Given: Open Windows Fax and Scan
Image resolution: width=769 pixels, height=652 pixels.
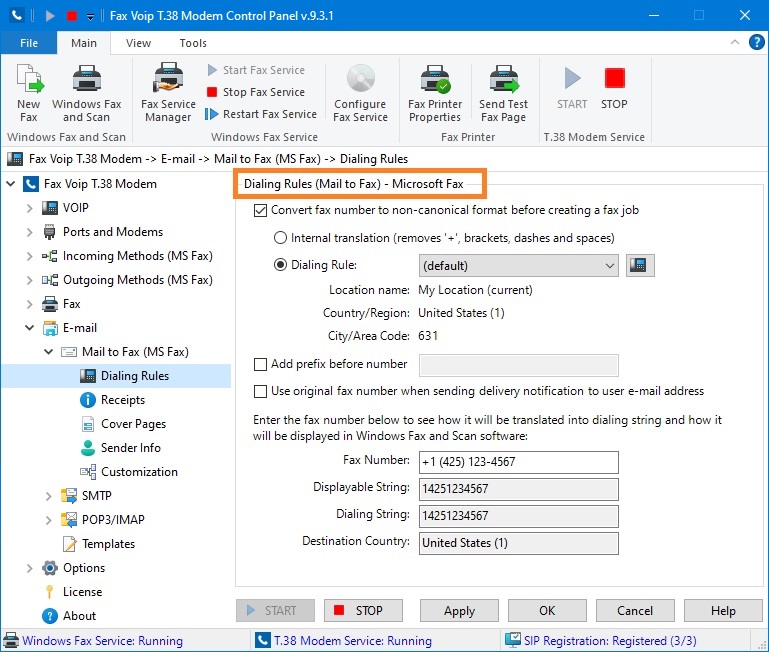Looking at the screenshot, I should tap(87, 93).
